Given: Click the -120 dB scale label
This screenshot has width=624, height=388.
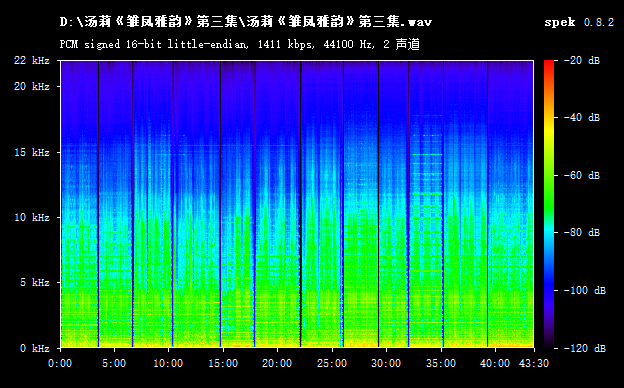Looking at the screenshot, I should point(585,349).
